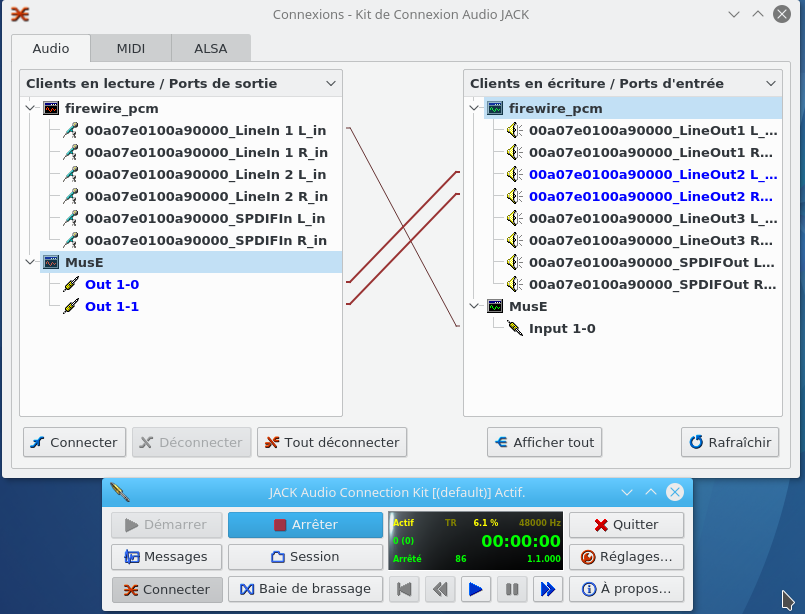Click the 00:00:00 transport time display
This screenshot has height=614, width=805.
[520, 541]
